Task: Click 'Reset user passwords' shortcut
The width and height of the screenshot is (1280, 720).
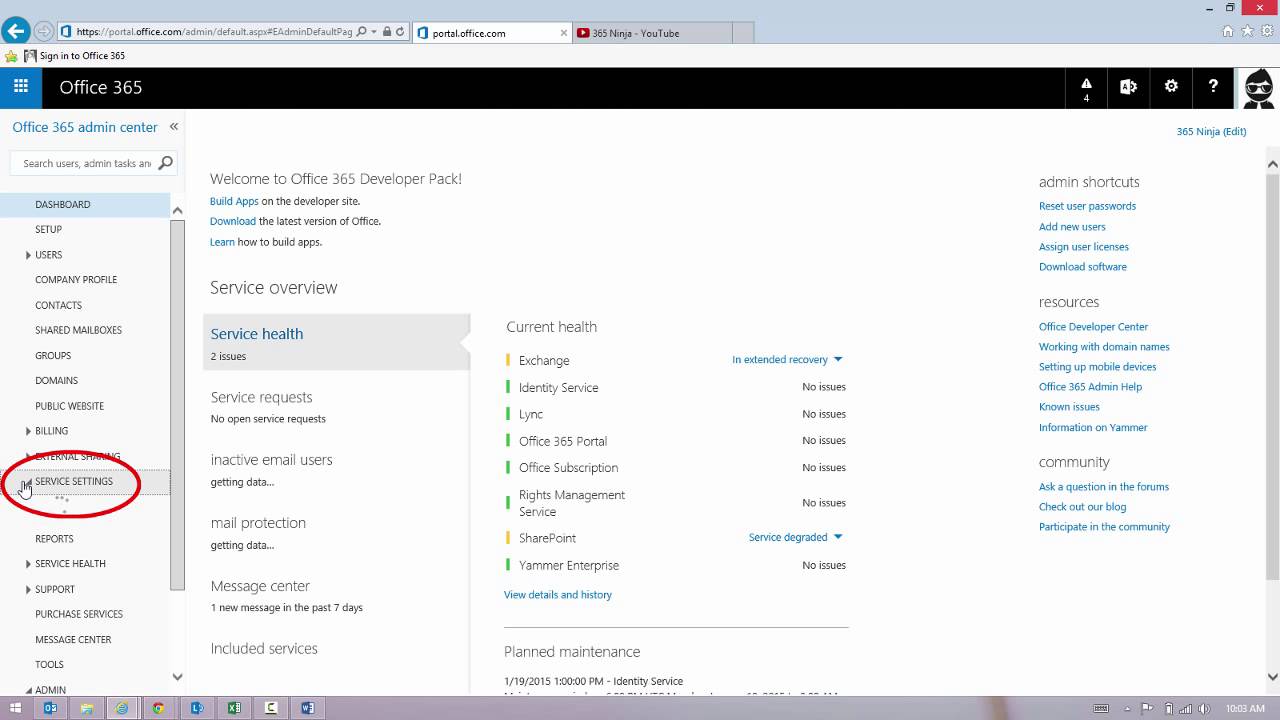Action: (x=1087, y=206)
